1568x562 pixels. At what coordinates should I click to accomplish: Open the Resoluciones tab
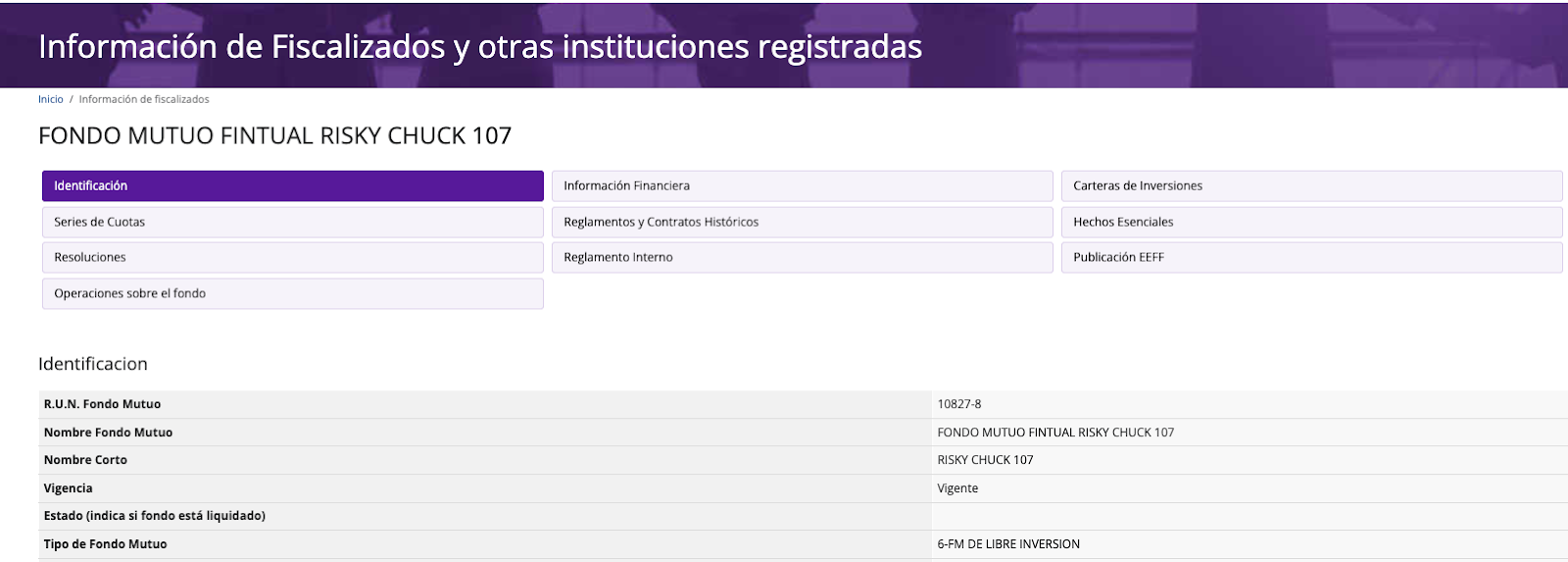[292, 257]
